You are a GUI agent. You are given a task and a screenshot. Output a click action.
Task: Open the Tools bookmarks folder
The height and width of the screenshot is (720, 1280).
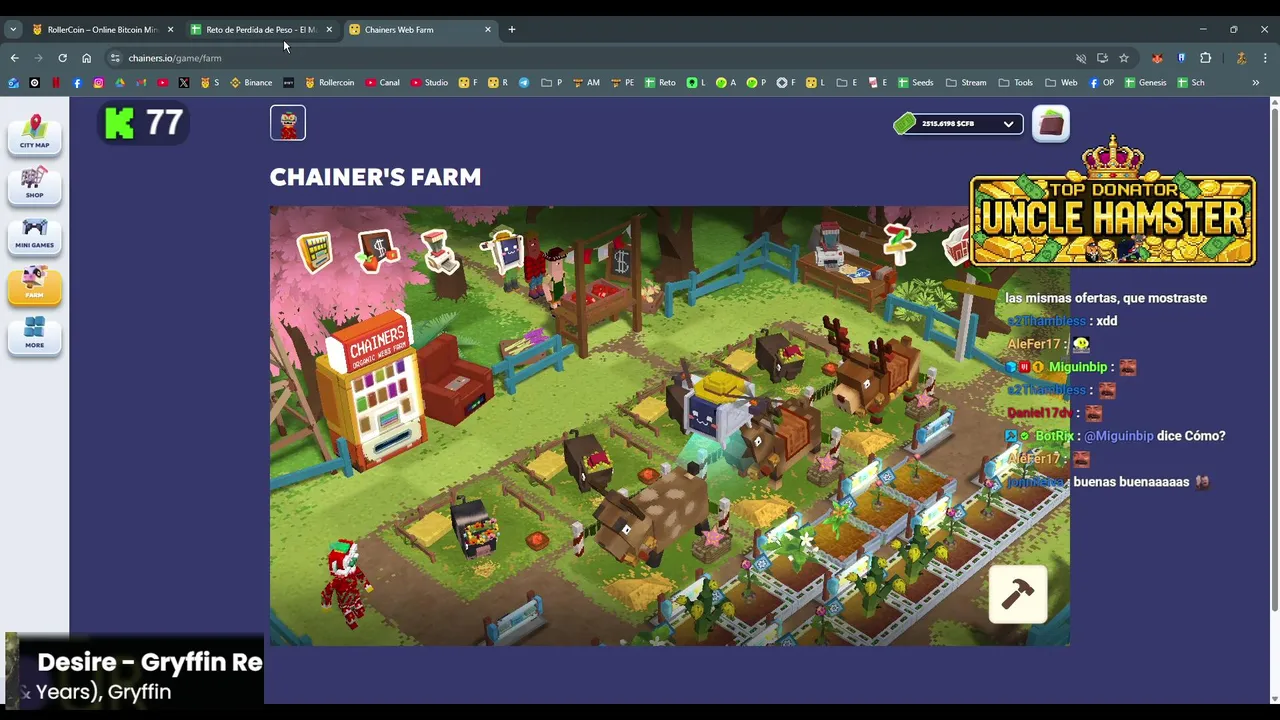pyautogui.click(x=1015, y=83)
